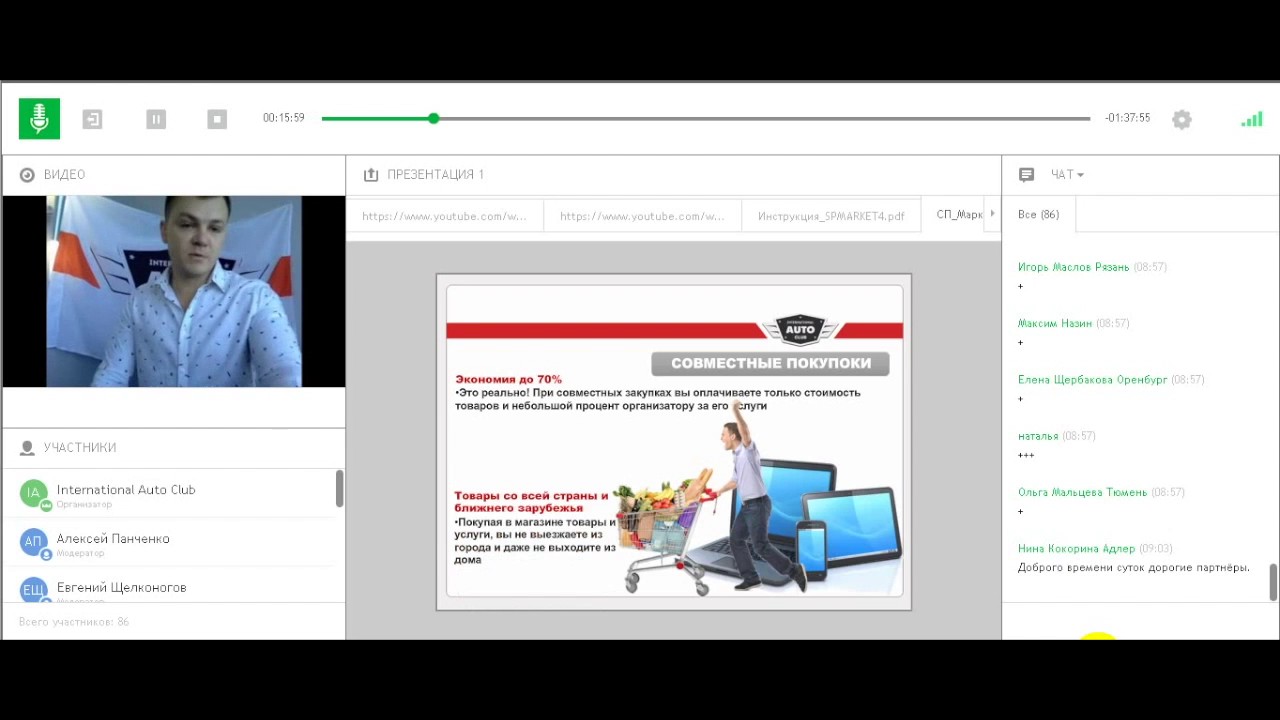Click the ВИДЕО panel title
Viewport: 1280px width, 720px height.
[x=64, y=175]
